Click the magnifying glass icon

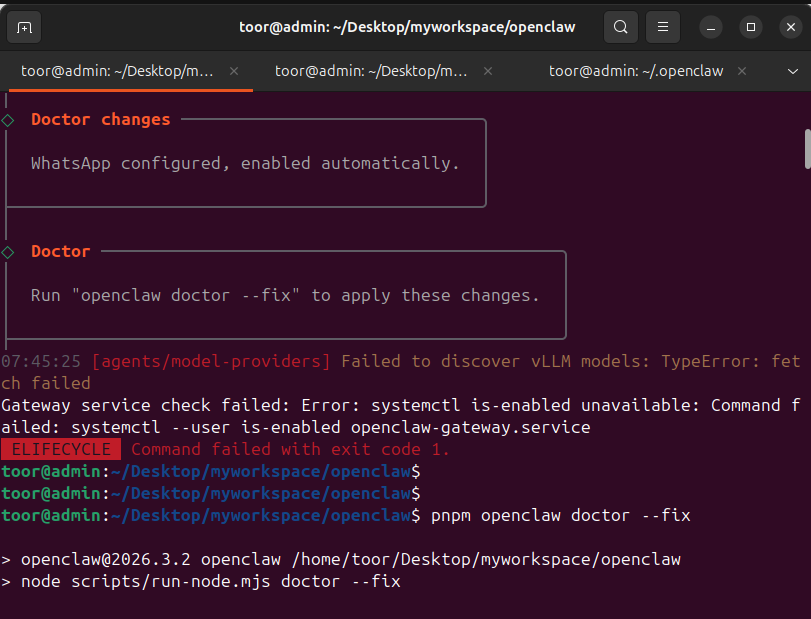[620, 27]
